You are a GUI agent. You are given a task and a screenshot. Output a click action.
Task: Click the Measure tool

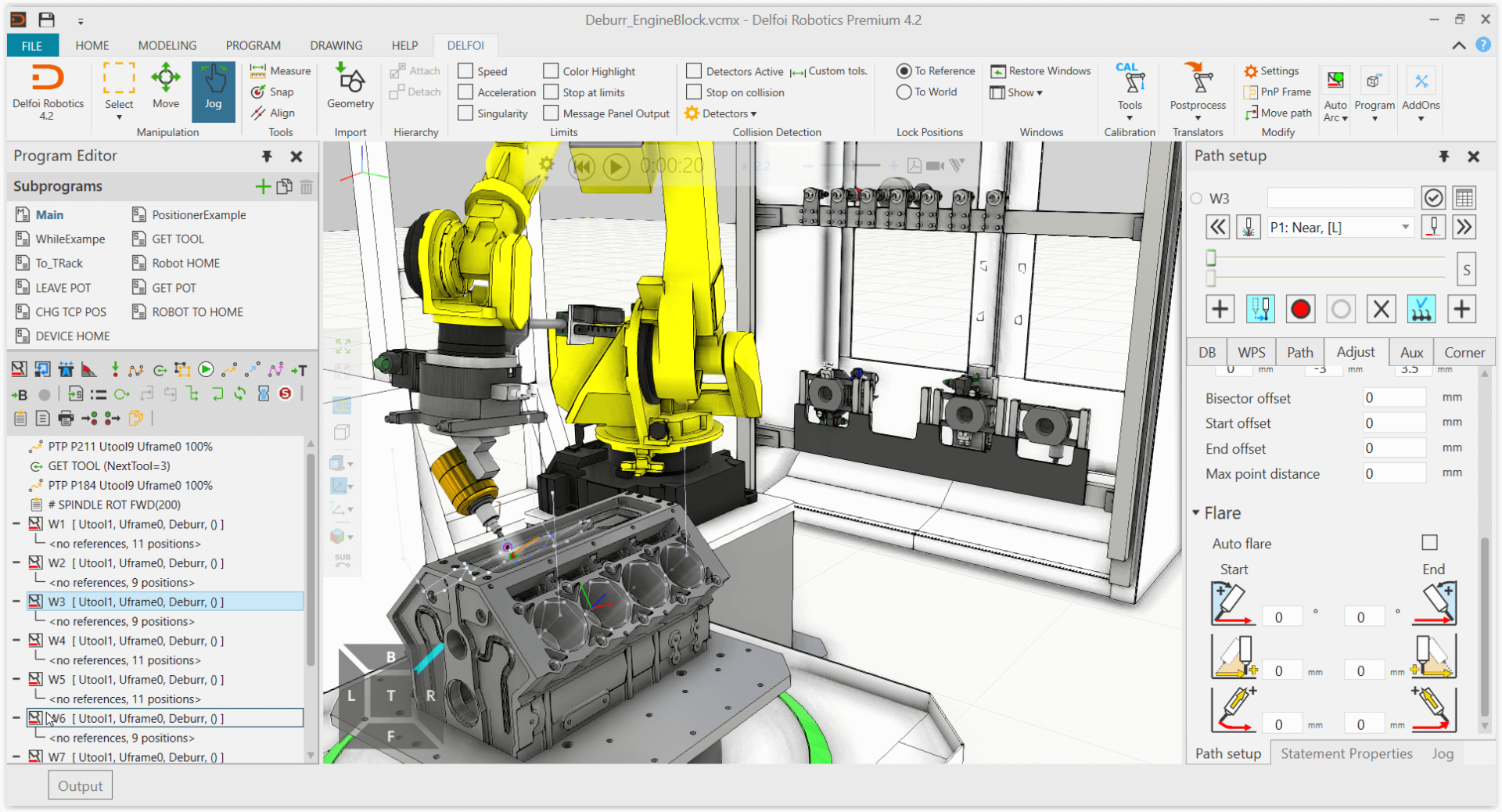tap(280, 70)
